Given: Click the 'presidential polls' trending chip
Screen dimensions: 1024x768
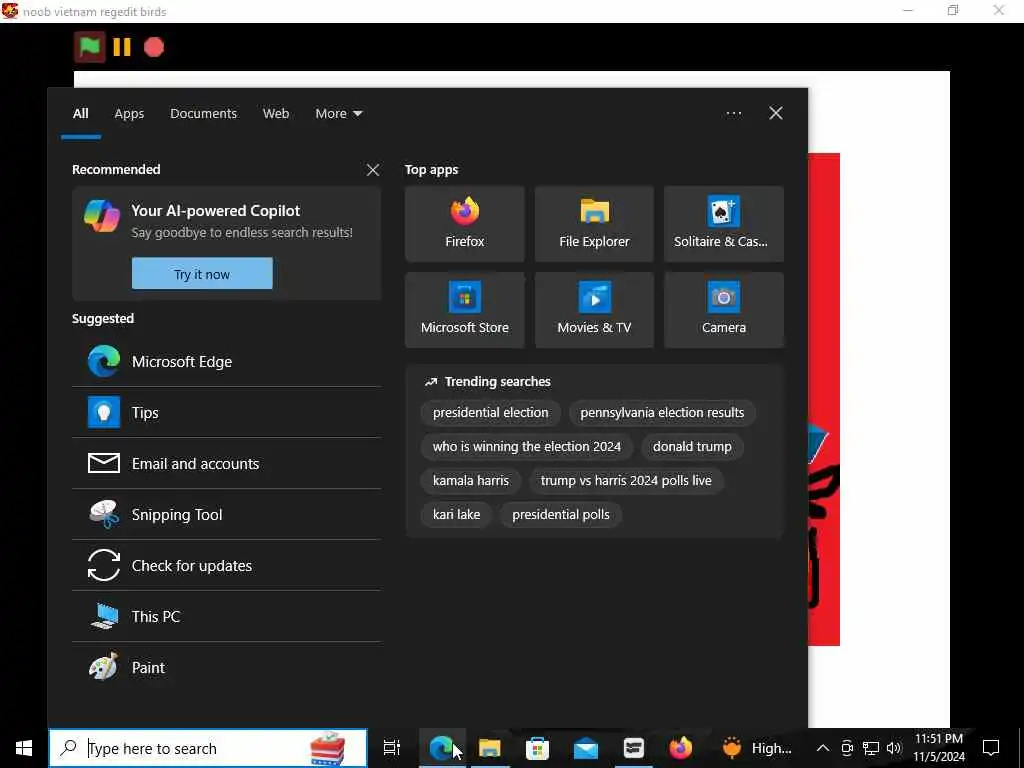Looking at the screenshot, I should [561, 515].
